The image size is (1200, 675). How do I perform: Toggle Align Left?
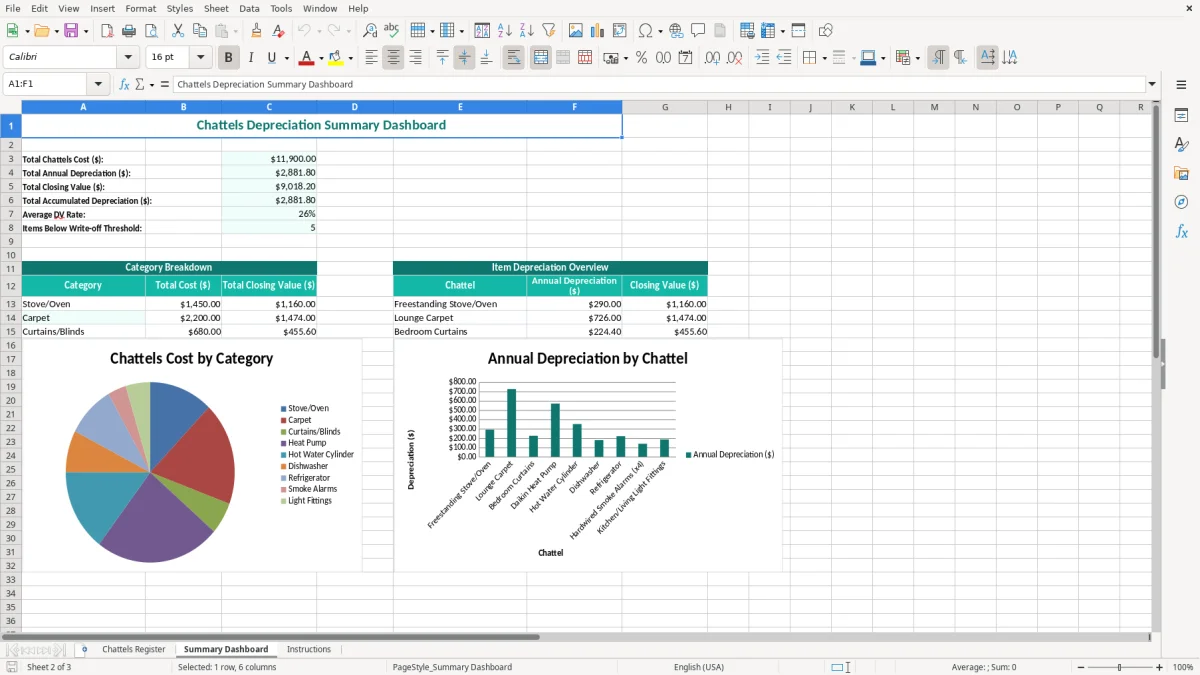point(371,58)
